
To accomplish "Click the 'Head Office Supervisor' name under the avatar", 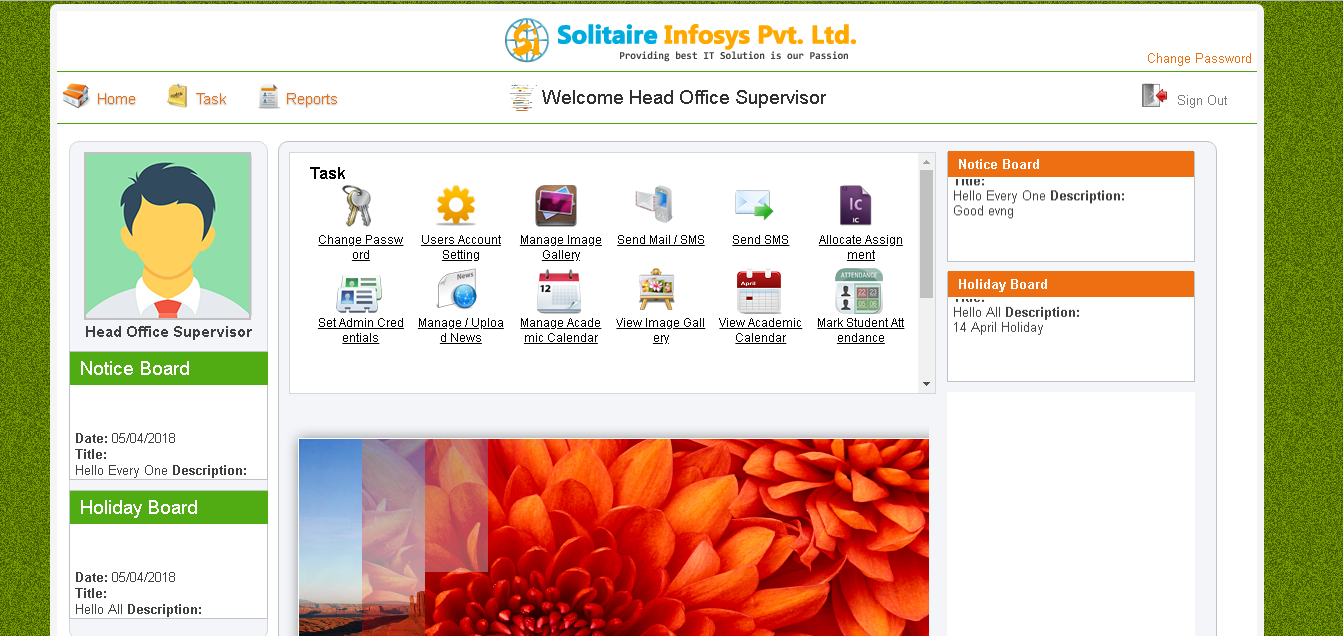I will click(x=169, y=332).
